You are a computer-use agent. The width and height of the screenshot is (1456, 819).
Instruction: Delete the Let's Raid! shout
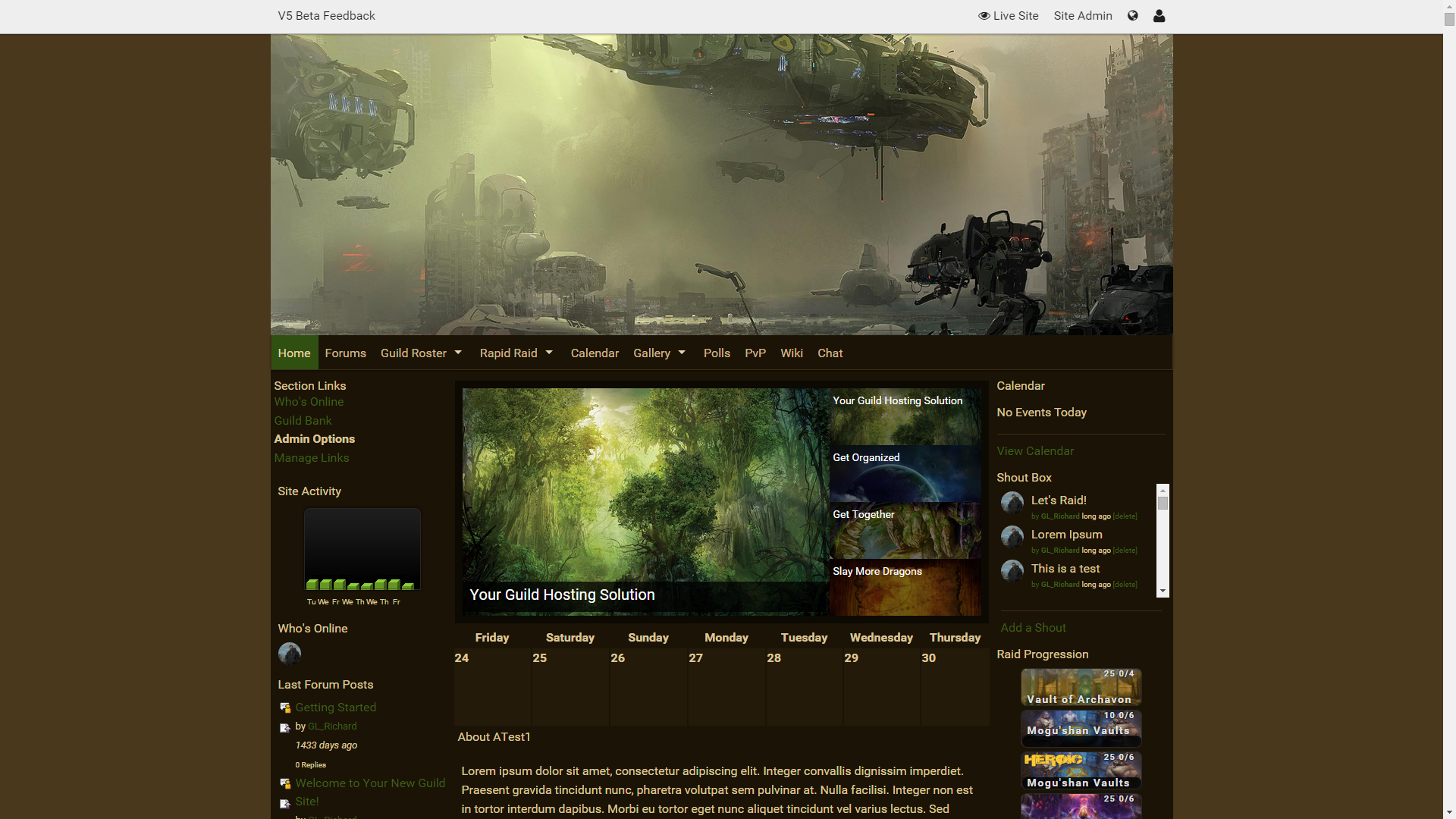(x=1125, y=516)
